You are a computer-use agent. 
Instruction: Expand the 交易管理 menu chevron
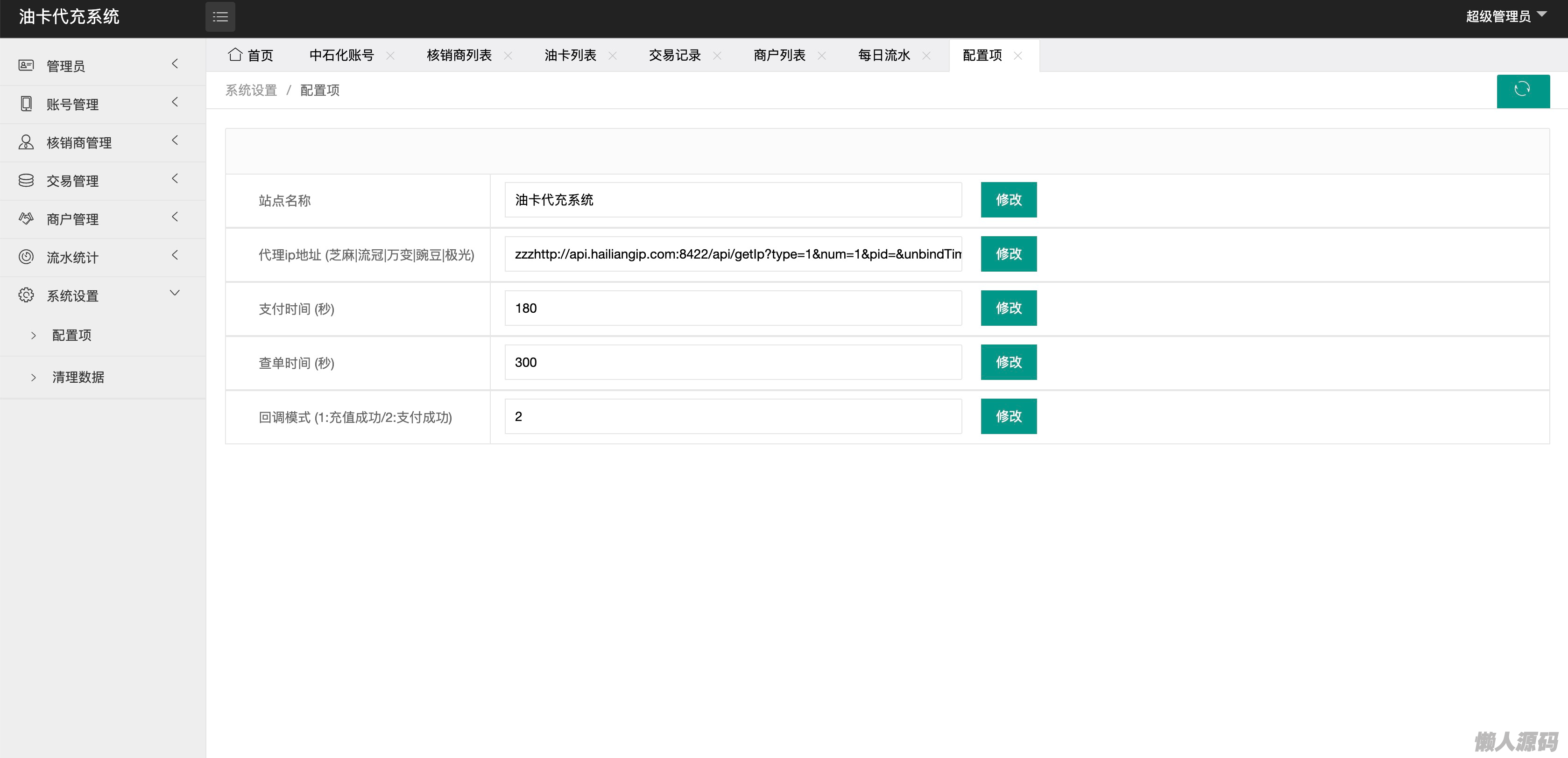click(175, 178)
